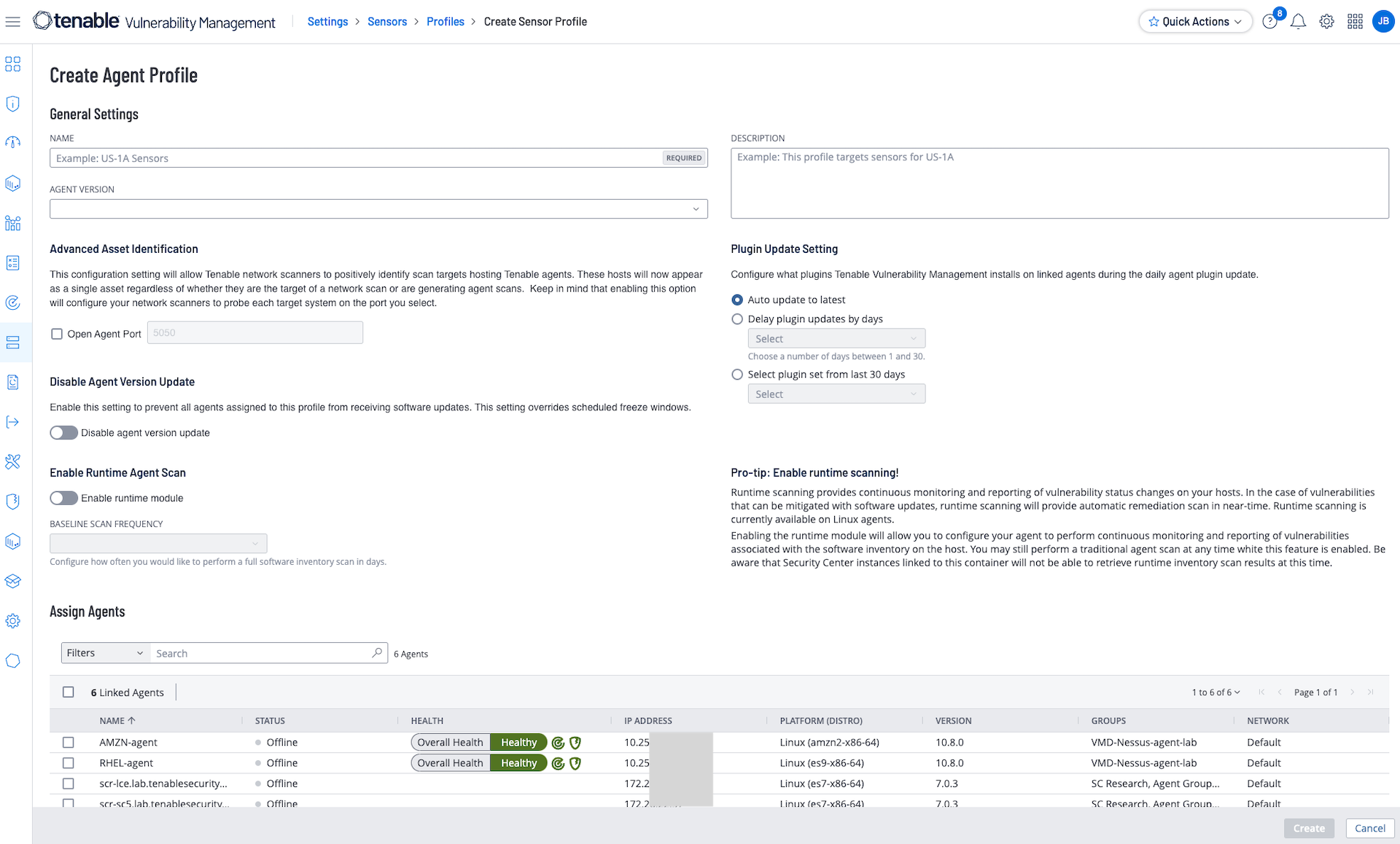
Task: Open the delay days Select dropdown
Action: (836, 338)
